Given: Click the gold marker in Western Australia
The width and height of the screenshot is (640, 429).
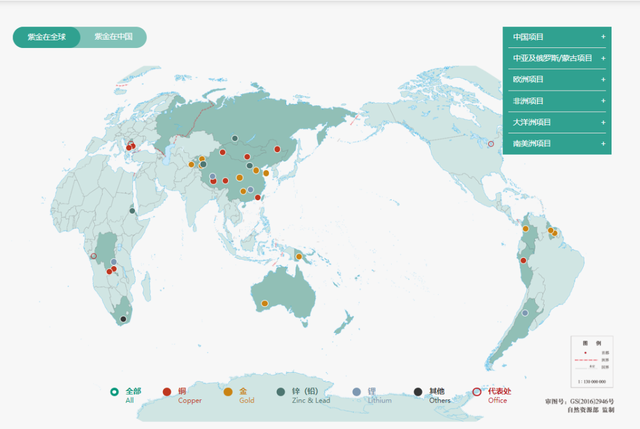Looking at the screenshot, I should pos(264,303).
